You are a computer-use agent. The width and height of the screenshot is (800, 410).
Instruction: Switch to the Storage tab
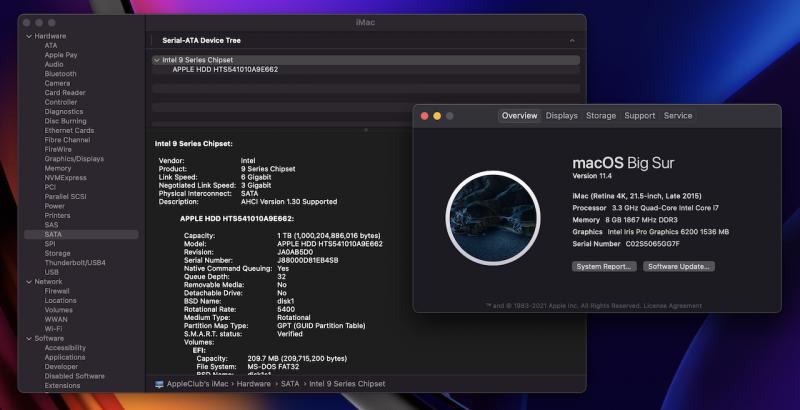click(601, 116)
